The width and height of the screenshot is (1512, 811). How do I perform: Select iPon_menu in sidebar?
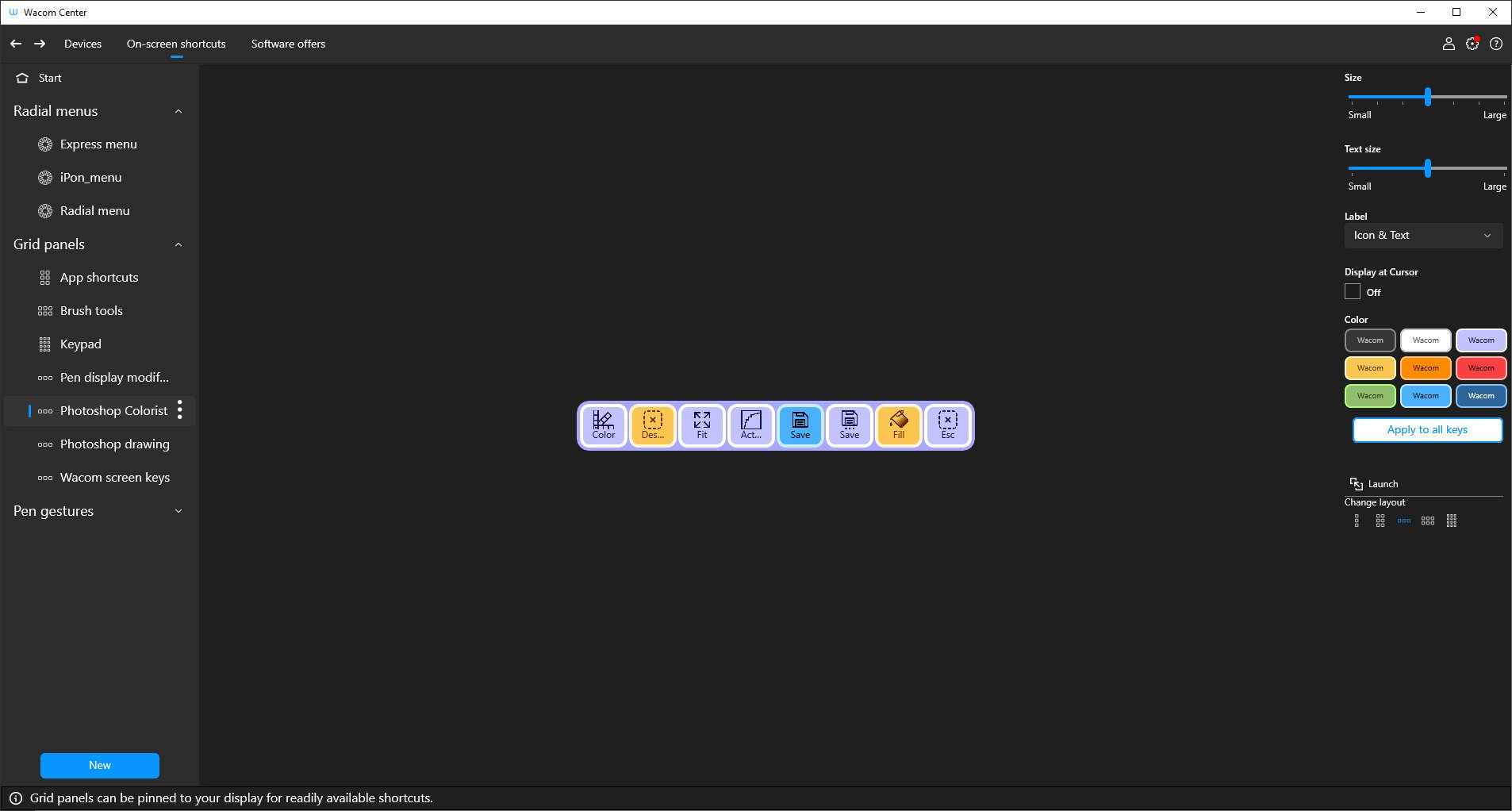tap(99, 178)
